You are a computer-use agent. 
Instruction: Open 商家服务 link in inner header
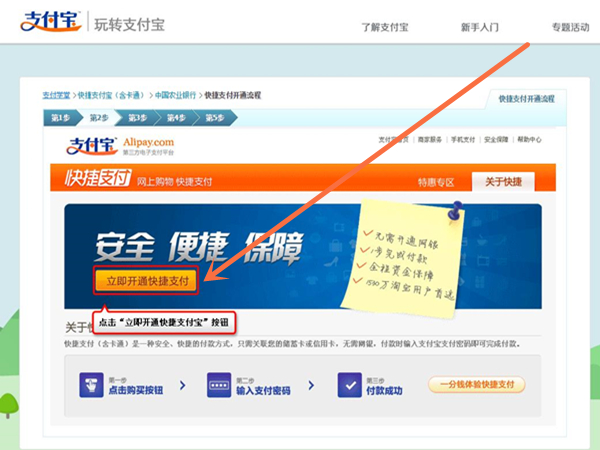429,140
